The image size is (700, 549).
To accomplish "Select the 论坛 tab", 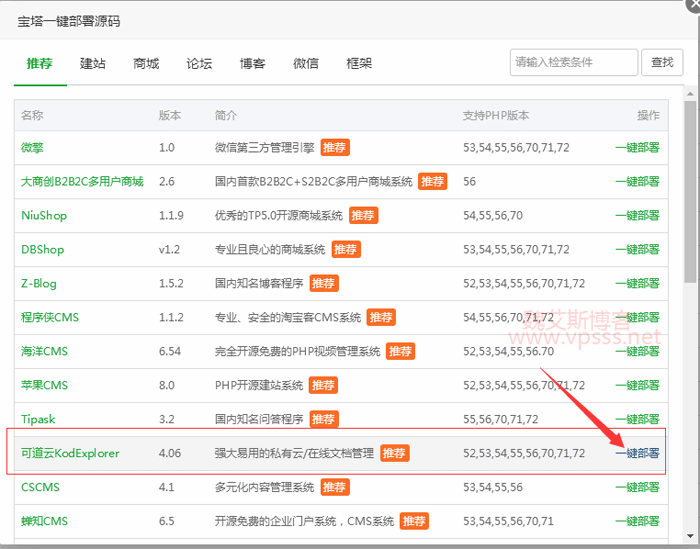I will coord(199,63).
